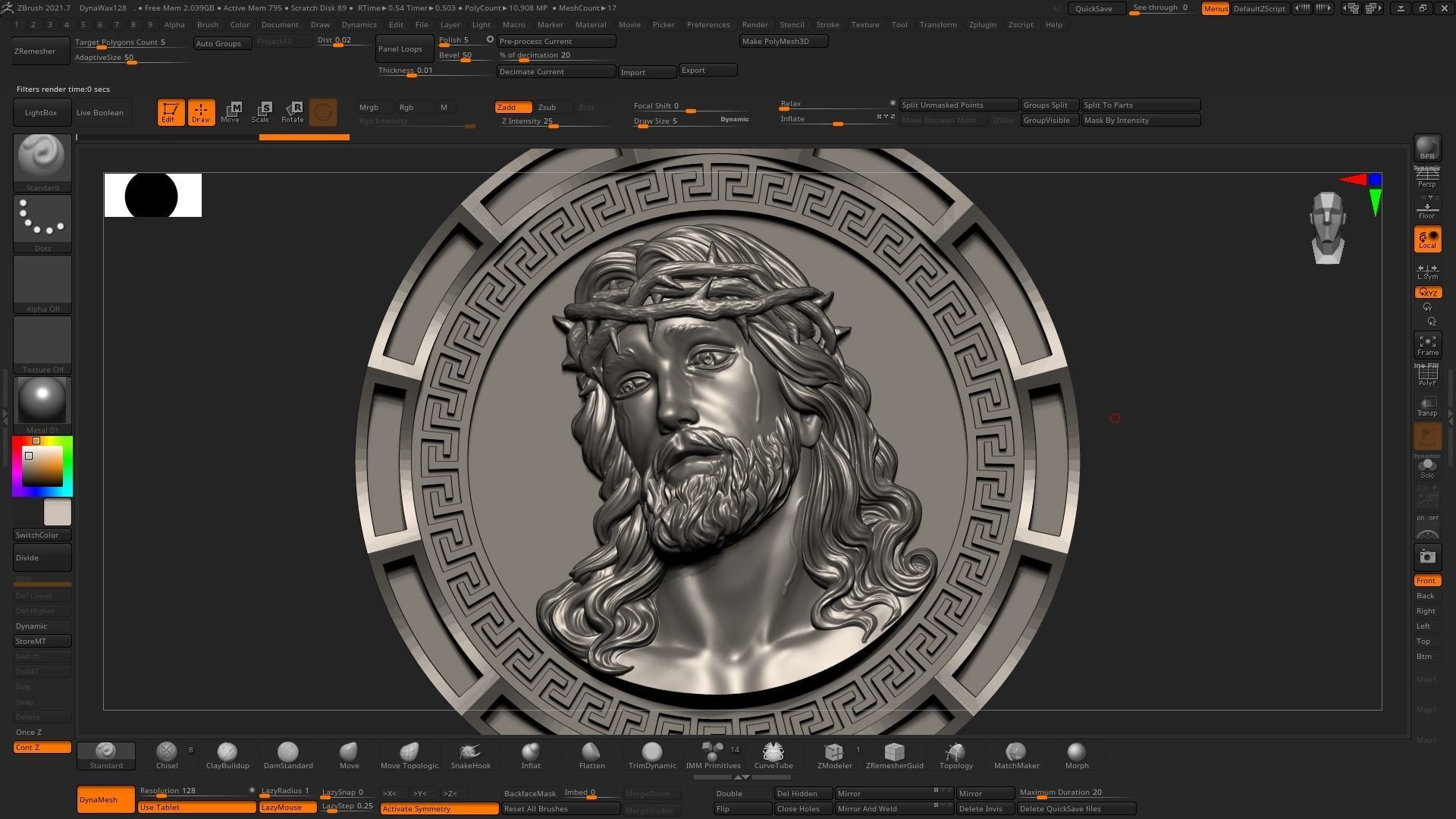Select the Topology brush
The width and height of the screenshot is (1456, 819).
(955, 755)
